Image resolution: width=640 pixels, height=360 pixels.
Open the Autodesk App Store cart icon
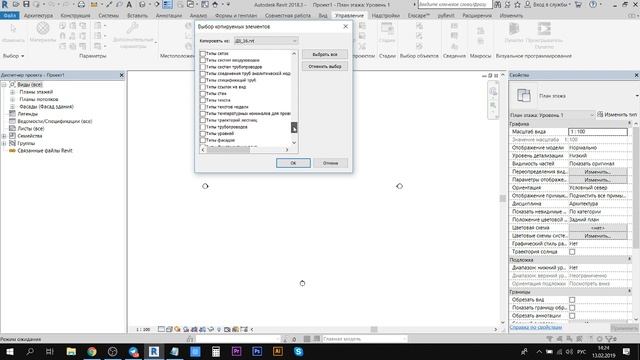[x=578, y=4]
